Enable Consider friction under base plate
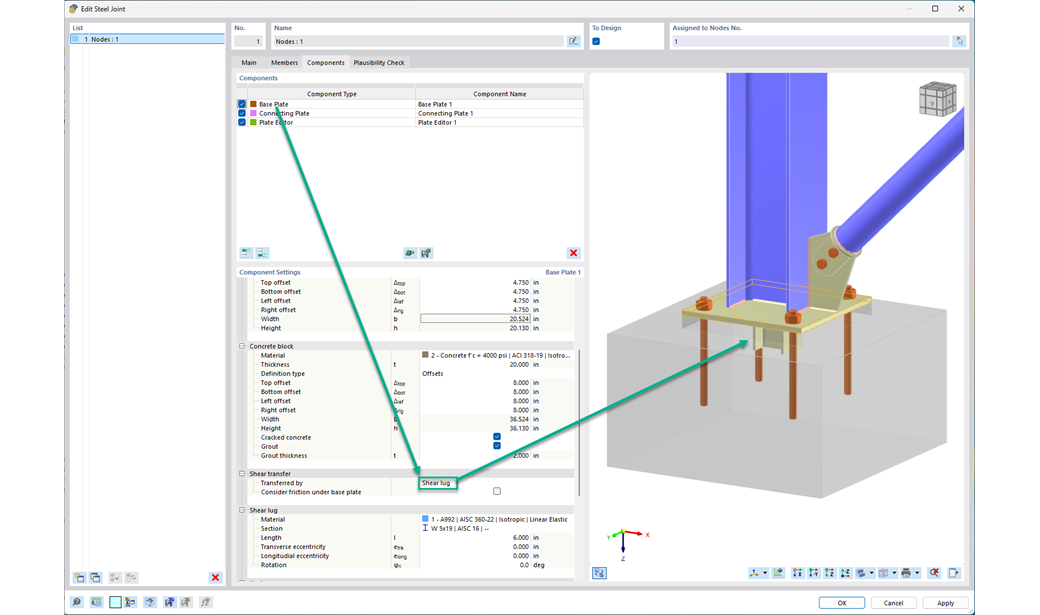The width and height of the screenshot is (1040, 615). point(497,492)
